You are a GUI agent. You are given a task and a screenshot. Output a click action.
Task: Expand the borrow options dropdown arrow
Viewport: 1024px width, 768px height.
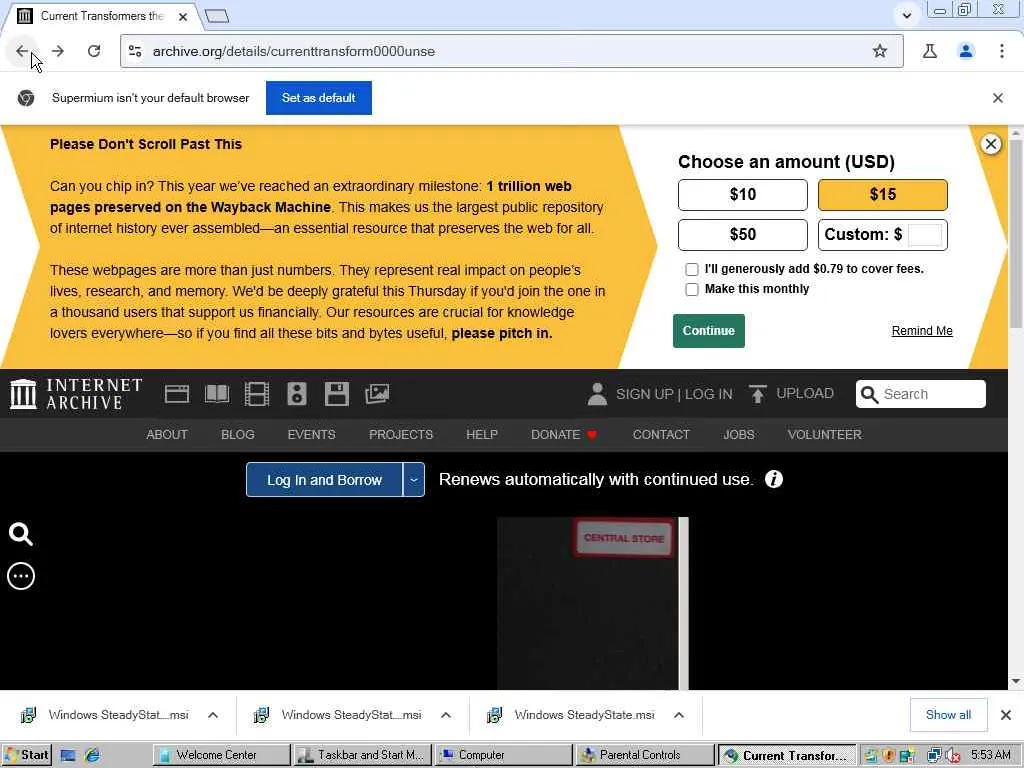pyautogui.click(x=414, y=480)
